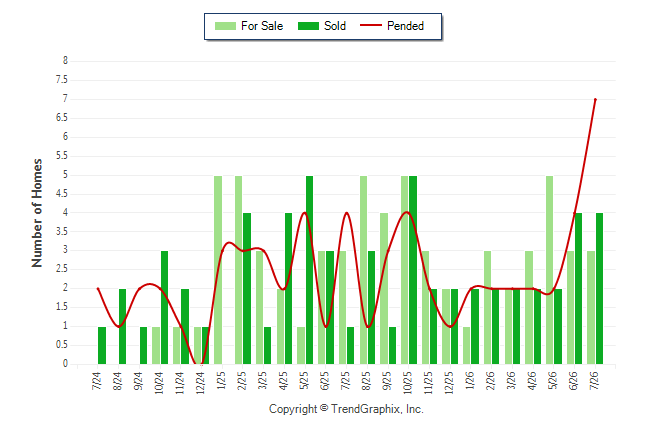This screenshot has height=434, width=646.
Task: Click the Sold dark green legend swatch
Action: (309, 26)
